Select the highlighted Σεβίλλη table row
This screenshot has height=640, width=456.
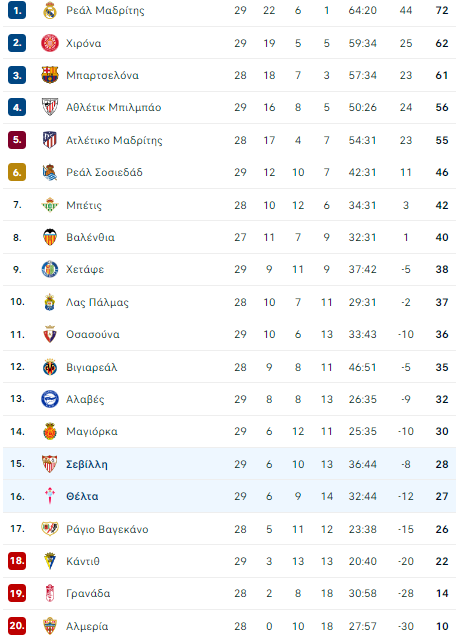(229, 464)
